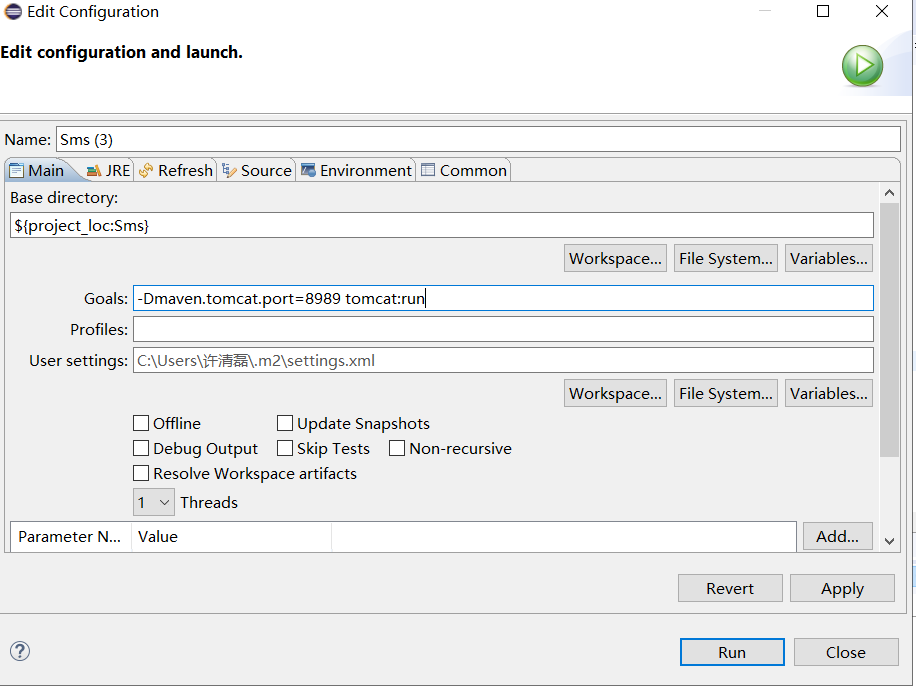Open the Source tab
Viewport: 916px width, 686px height.
[x=257, y=170]
